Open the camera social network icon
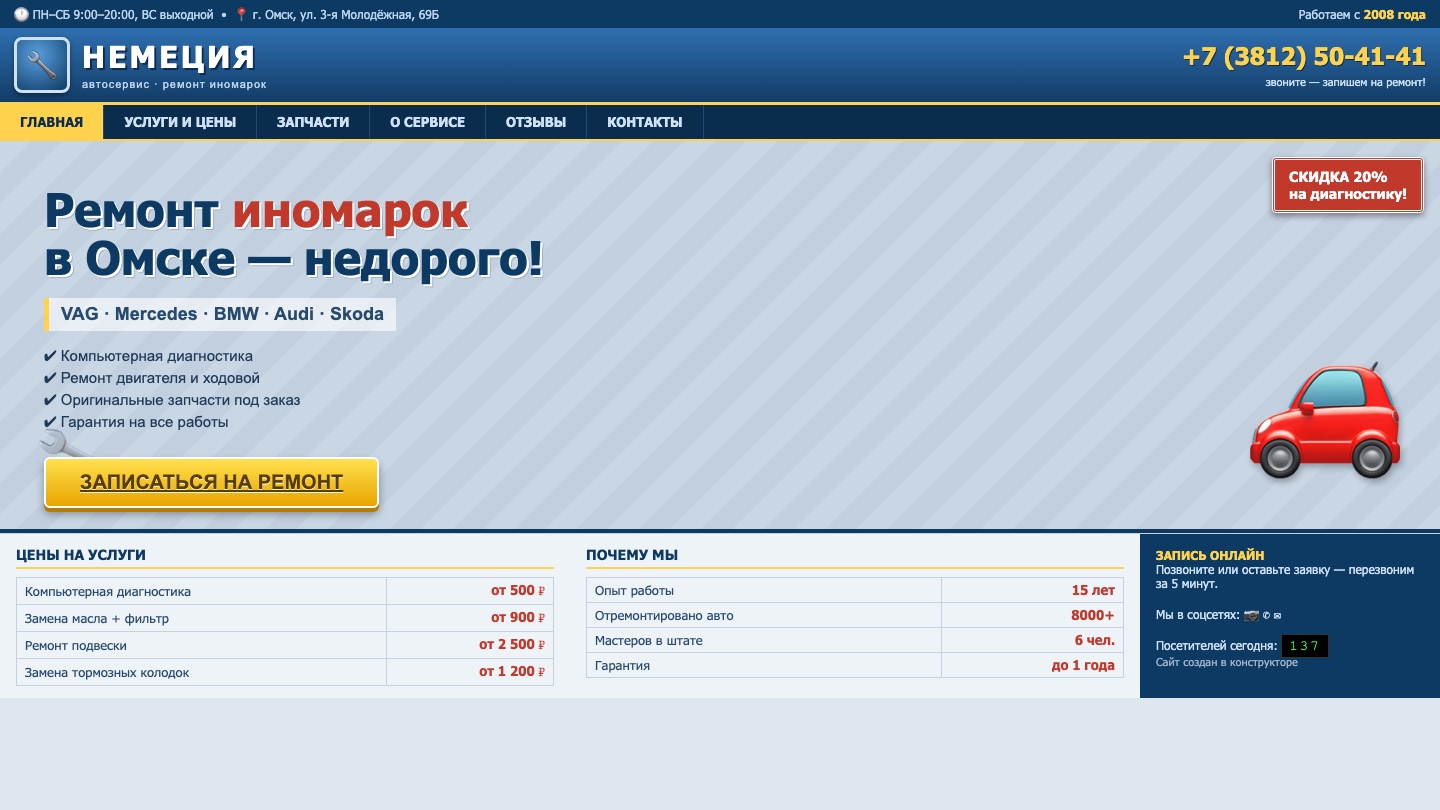The height and width of the screenshot is (810, 1440). [1251, 616]
